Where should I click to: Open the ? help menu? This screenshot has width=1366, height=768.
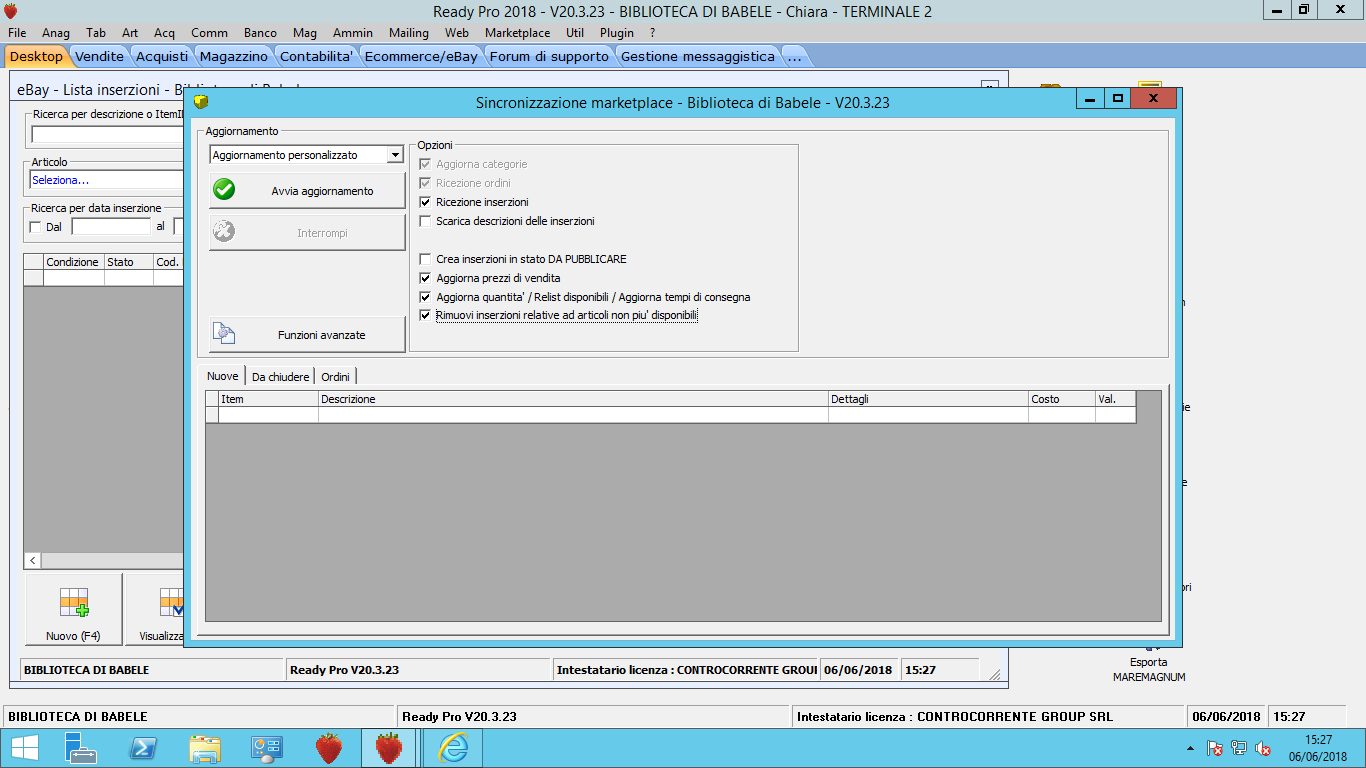(652, 33)
